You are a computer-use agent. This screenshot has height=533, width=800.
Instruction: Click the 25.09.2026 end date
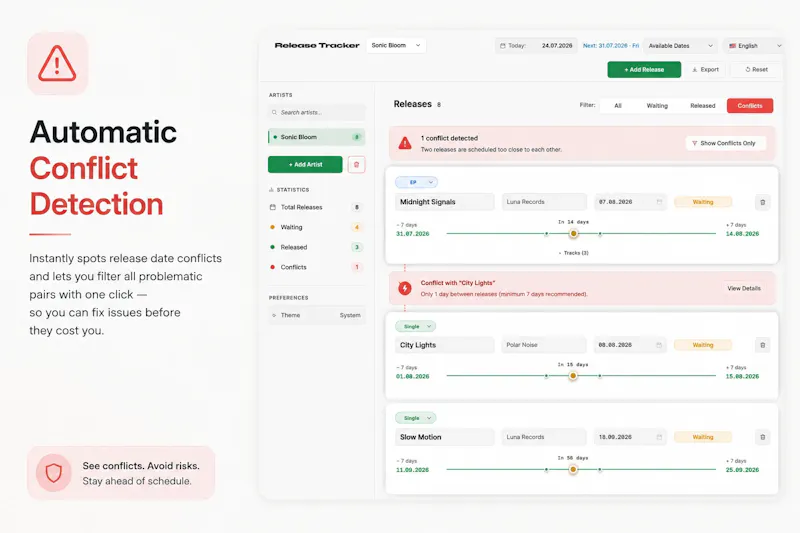coord(742,470)
